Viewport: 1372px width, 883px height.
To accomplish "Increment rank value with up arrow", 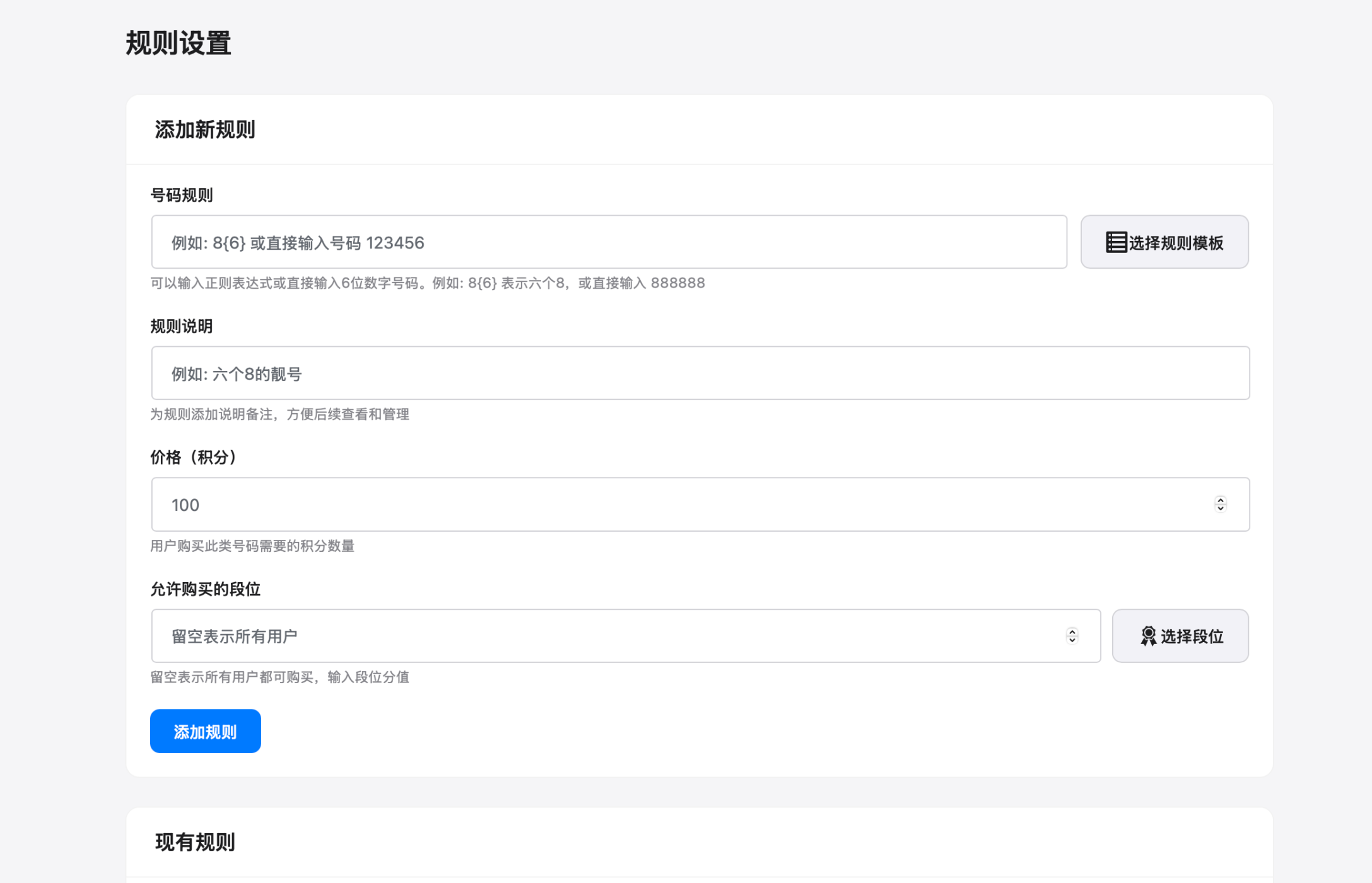I will point(1072,631).
